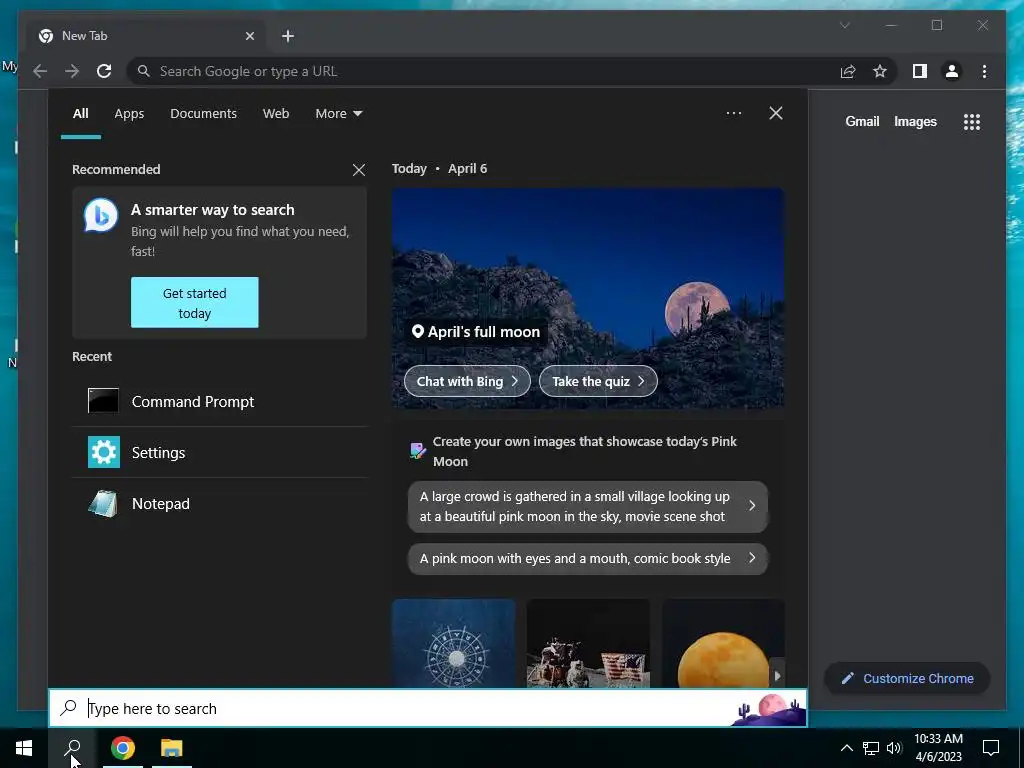Screen dimensions: 1024x768
Task: Switch to the Documents search tab
Action: pyautogui.click(x=203, y=114)
